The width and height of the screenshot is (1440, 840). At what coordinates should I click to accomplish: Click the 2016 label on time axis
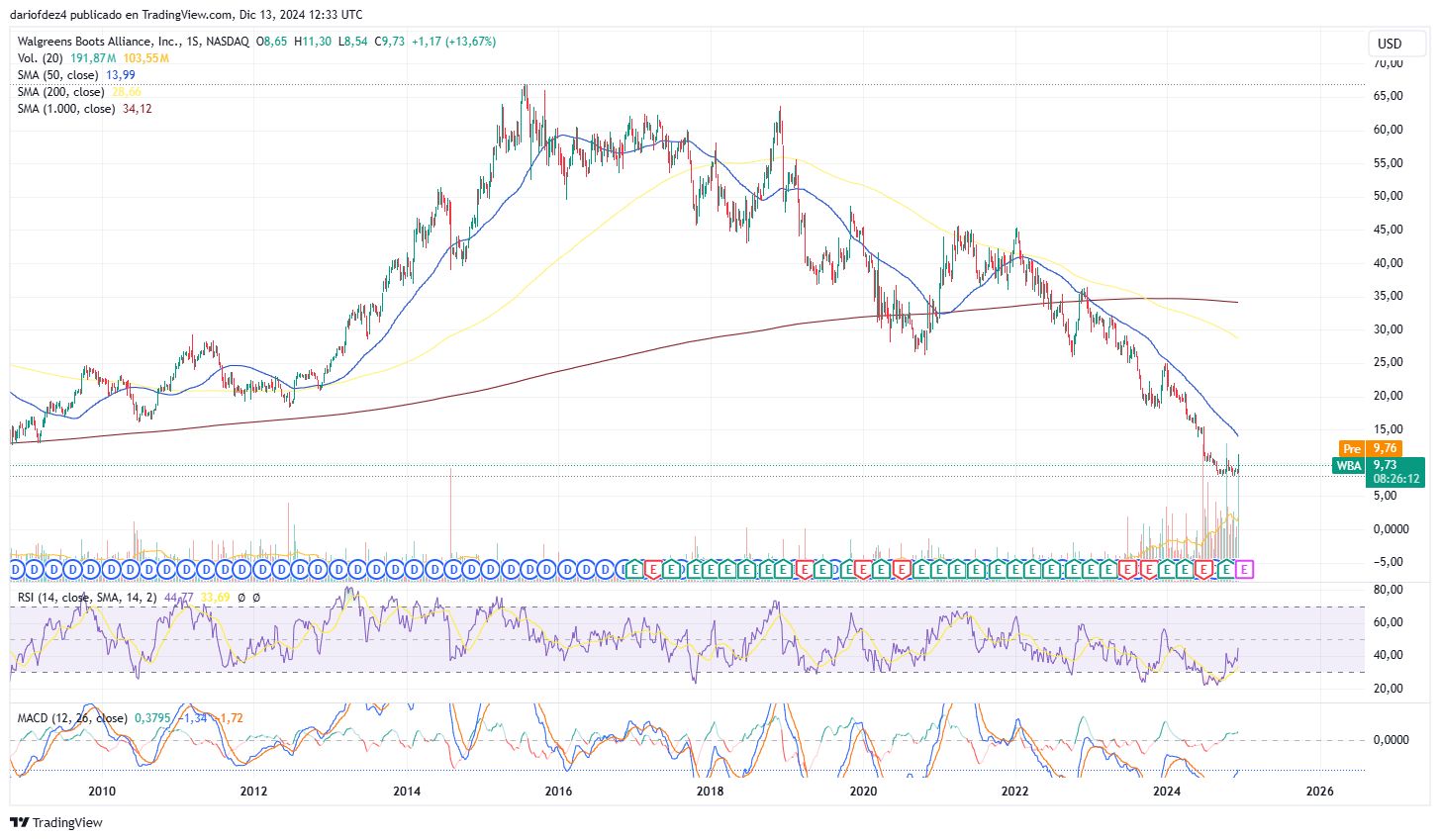[558, 791]
